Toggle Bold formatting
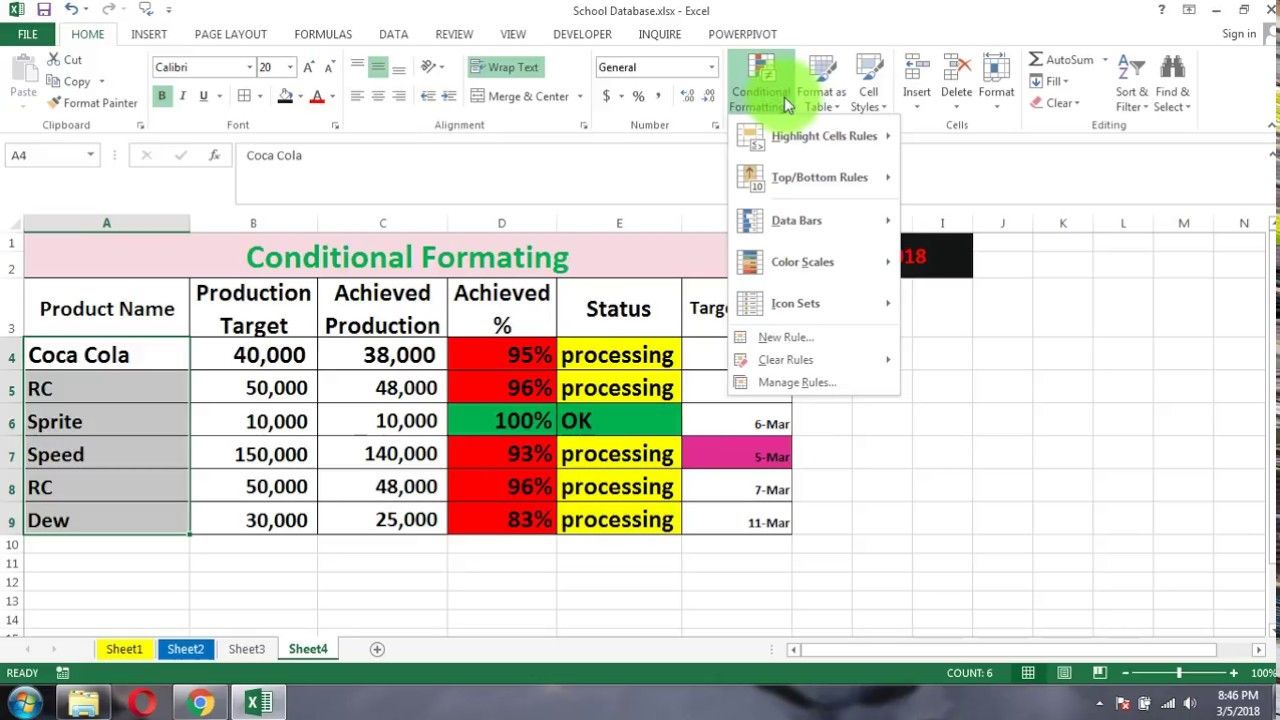1280x720 pixels. click(x=161, y=96)
